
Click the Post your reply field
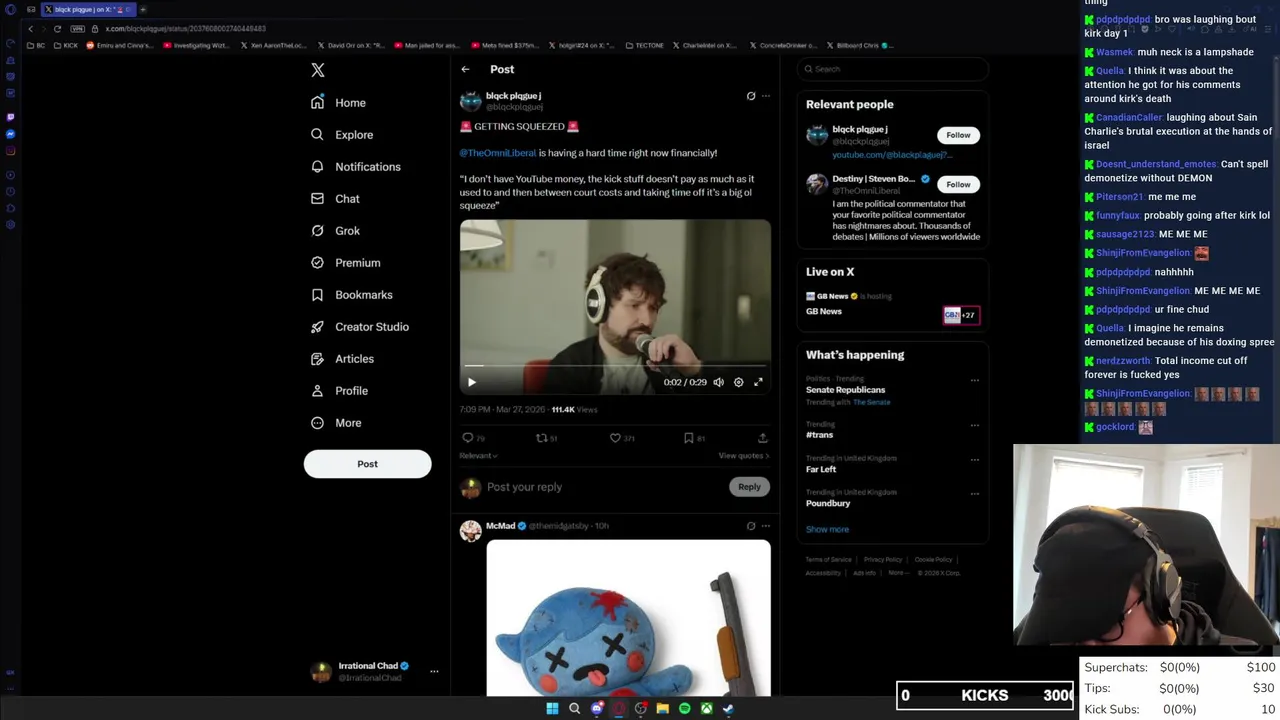click(600, 487)
